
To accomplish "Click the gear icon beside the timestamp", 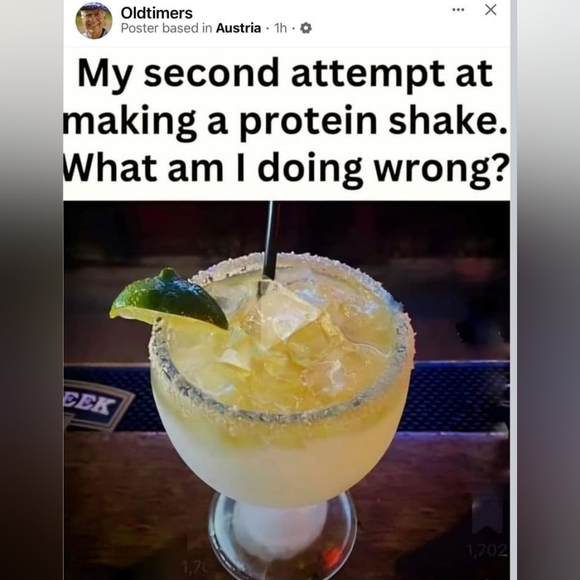I will [306, 28].
